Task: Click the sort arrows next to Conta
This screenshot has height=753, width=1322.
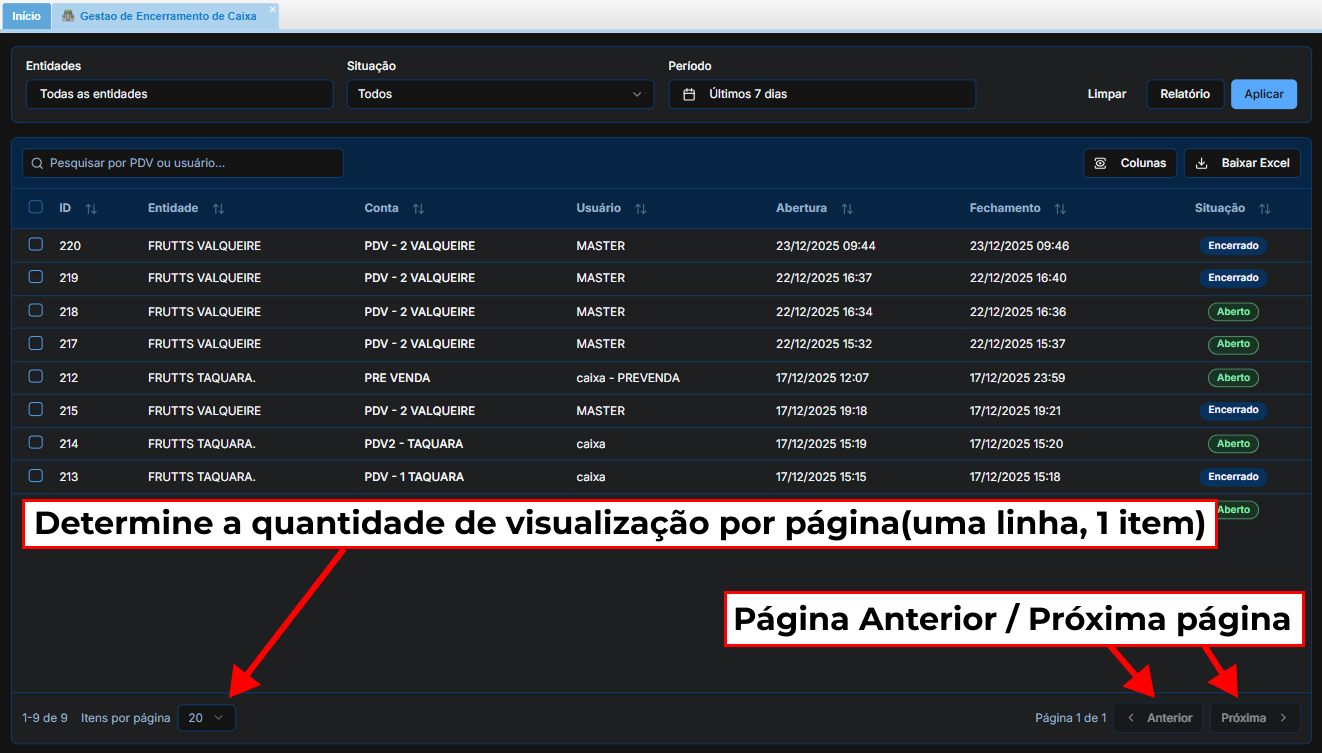Action: tap(418, 209)
